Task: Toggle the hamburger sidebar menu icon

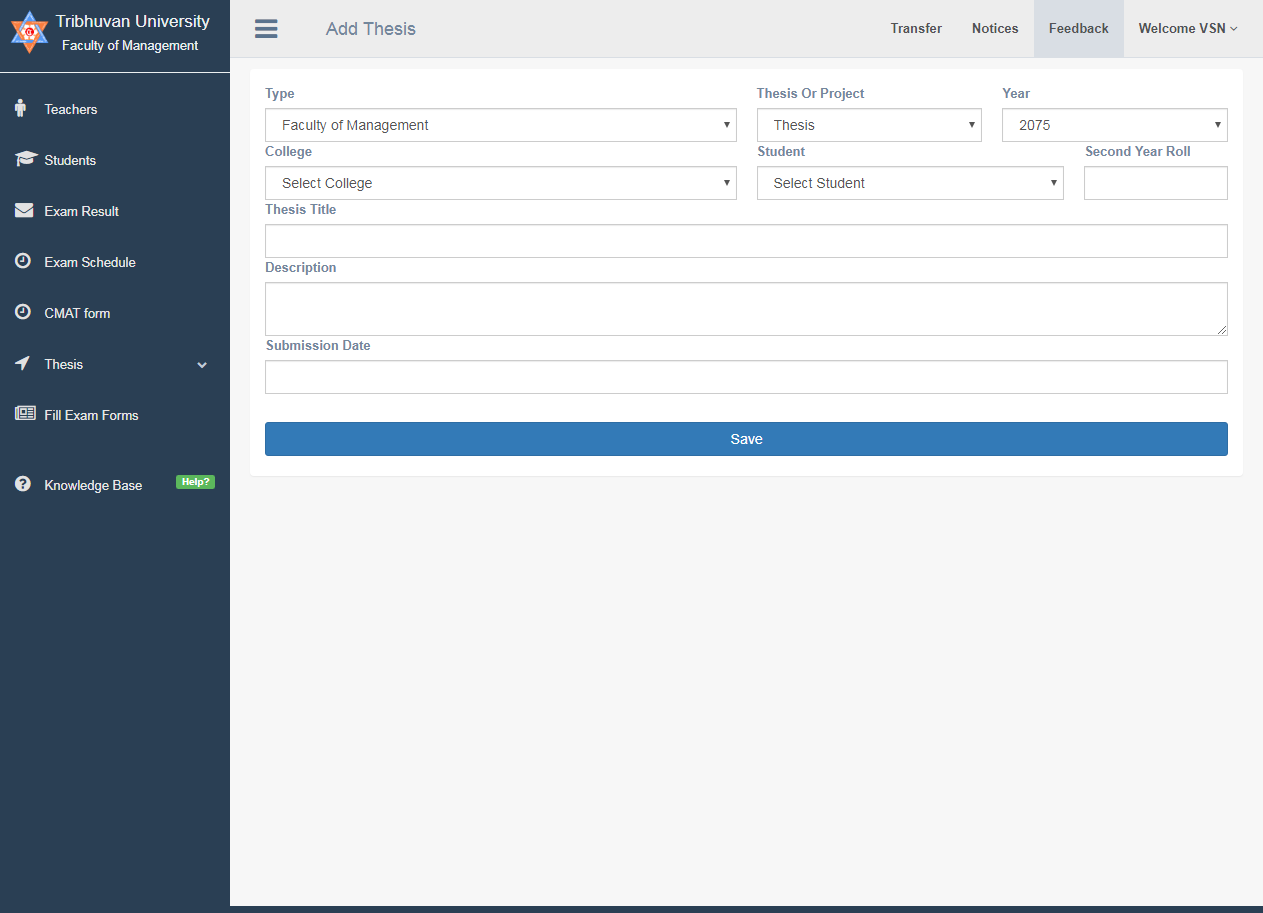Action: (x=266, y=29)
